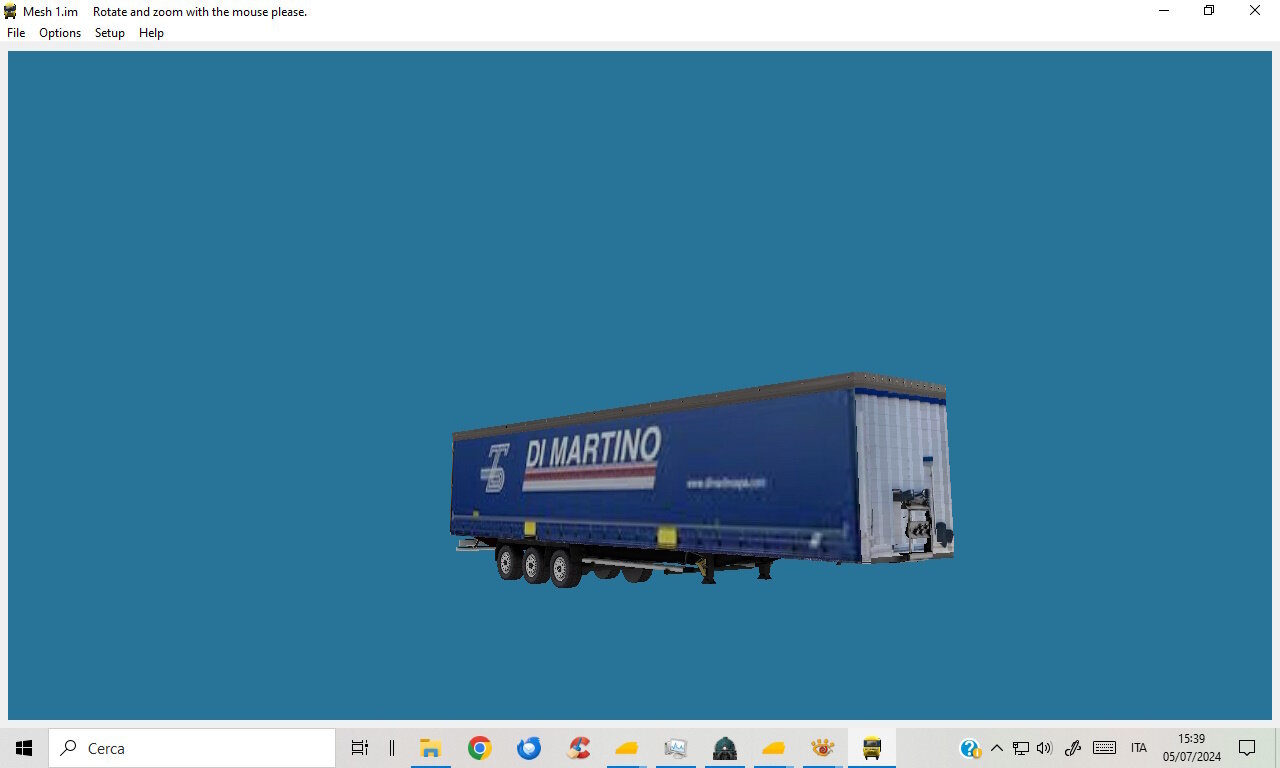Screen dimensions: 1280x768
Task: Open the Help menu
Action: tap(151, 33)
